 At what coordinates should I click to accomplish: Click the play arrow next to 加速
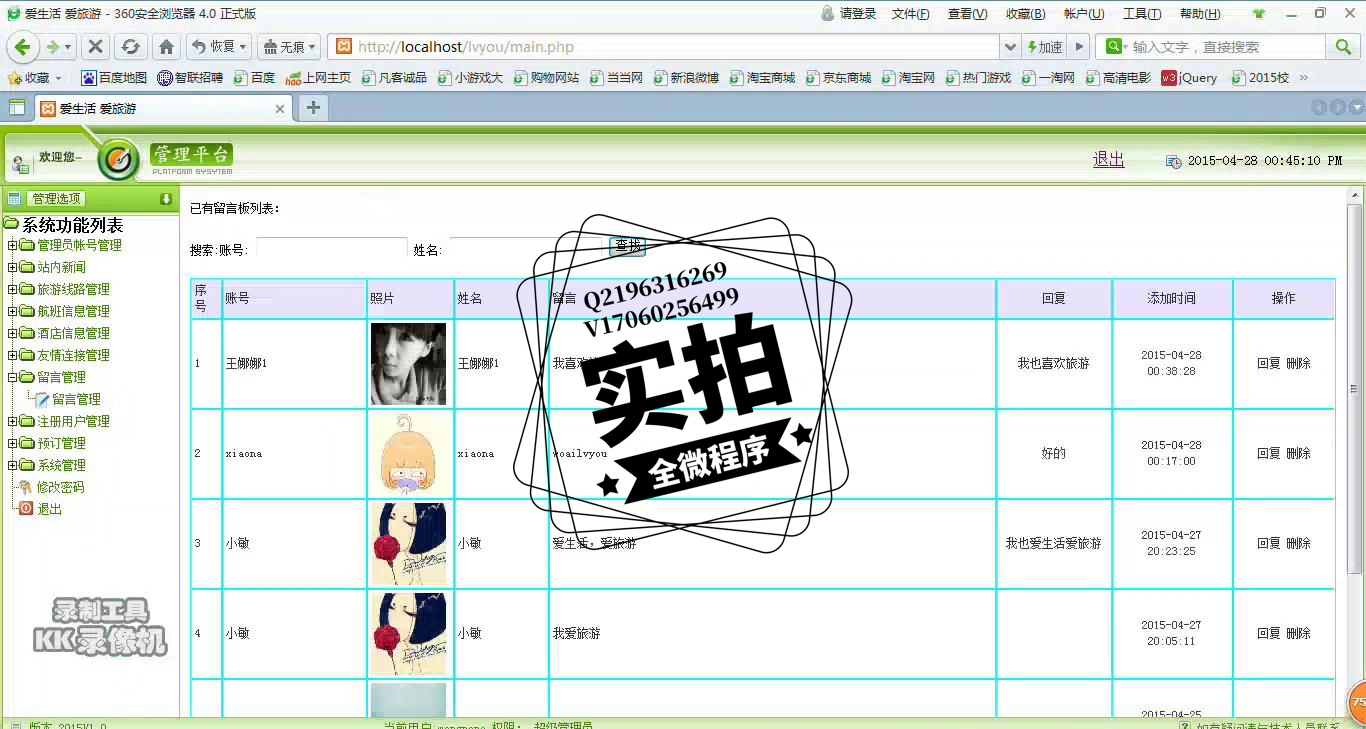[x=1079, y=47]
